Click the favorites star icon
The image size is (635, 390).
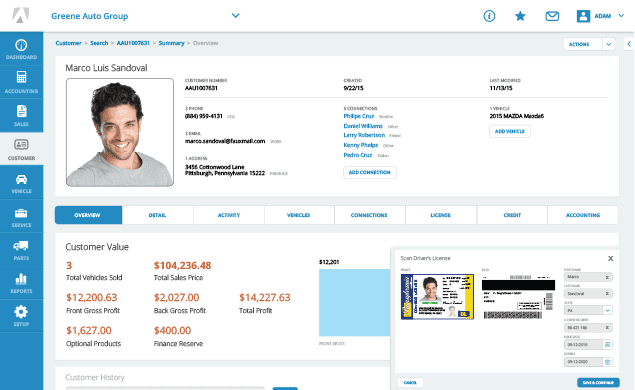pos(520,16)
